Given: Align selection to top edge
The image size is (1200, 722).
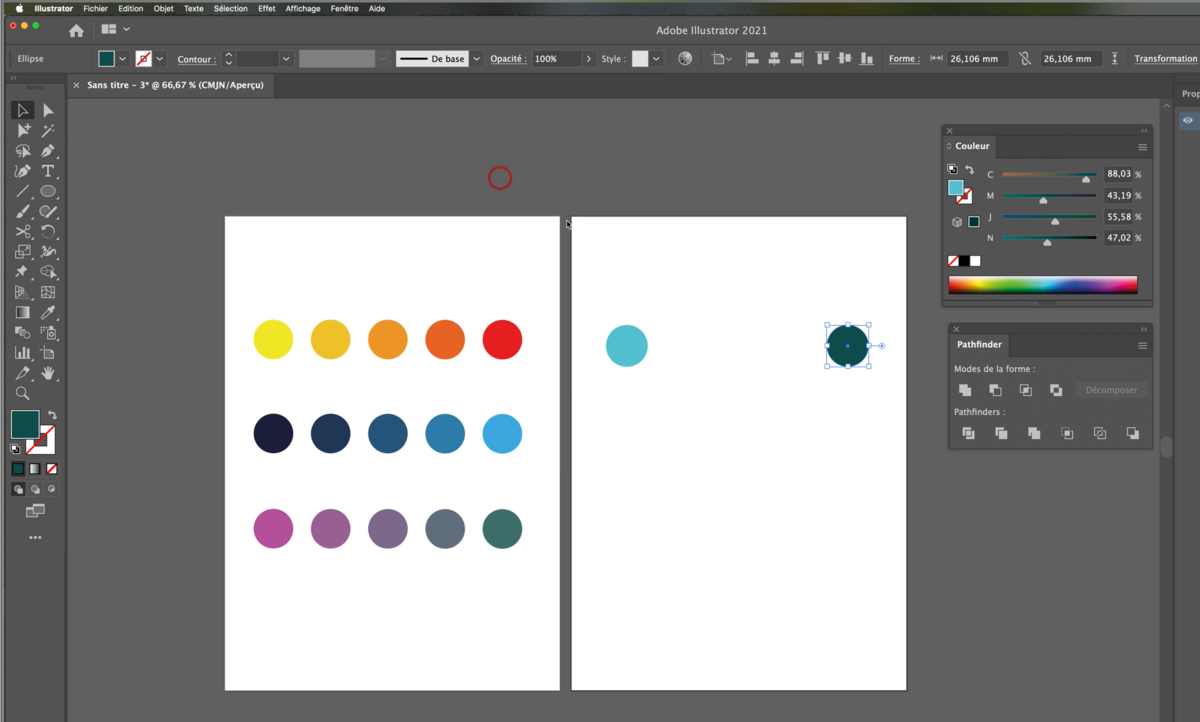Looking at the screenshot, I should click(823, 59).
